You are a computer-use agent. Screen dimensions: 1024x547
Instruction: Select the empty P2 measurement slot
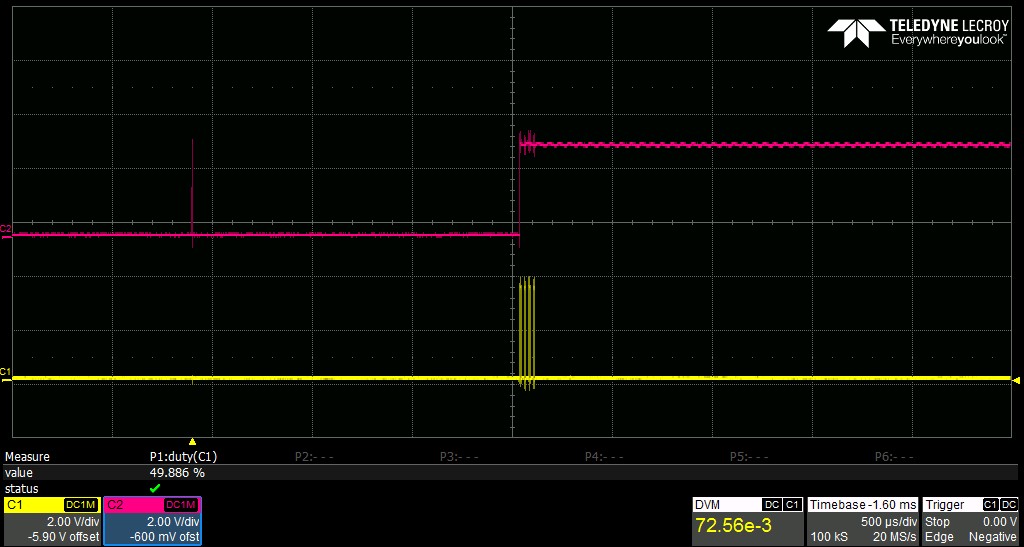(314, 457)
